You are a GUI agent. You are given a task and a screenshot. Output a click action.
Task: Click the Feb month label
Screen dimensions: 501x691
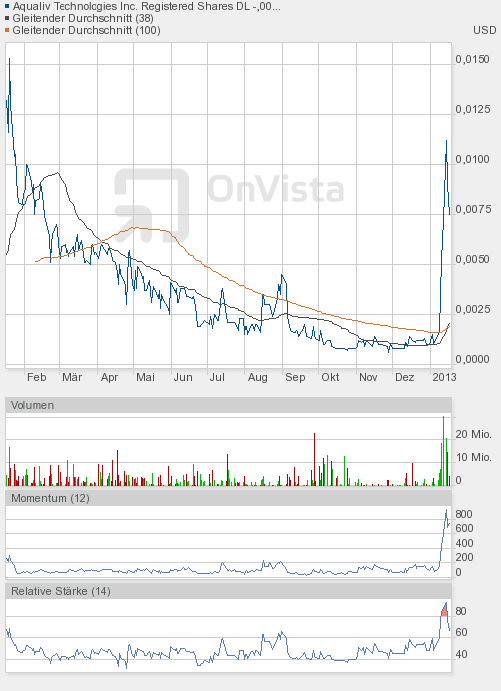37,377
